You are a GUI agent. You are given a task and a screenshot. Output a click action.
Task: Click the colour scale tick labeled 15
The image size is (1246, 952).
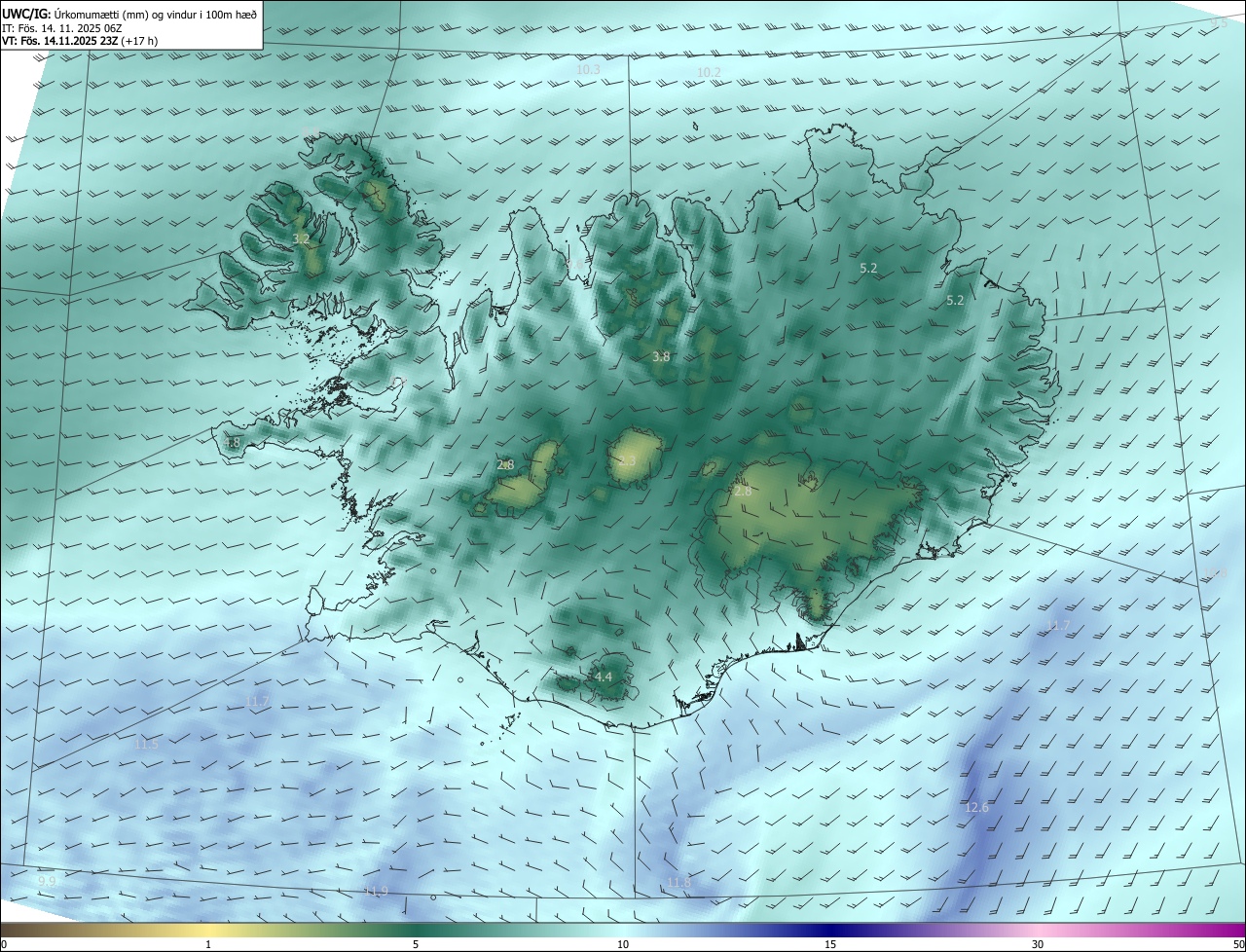pos(830,944)
